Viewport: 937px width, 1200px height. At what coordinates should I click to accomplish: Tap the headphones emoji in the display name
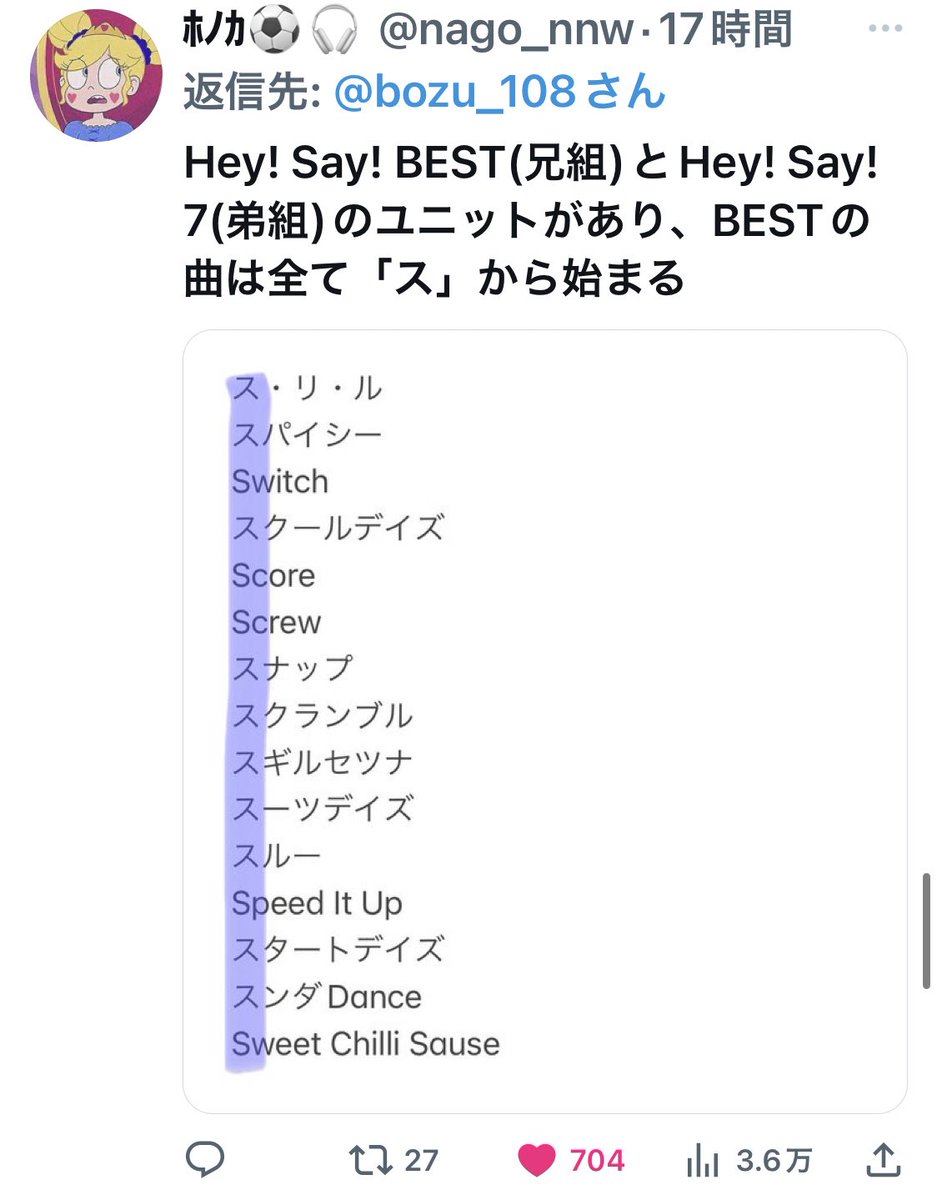tap(342, 33)
